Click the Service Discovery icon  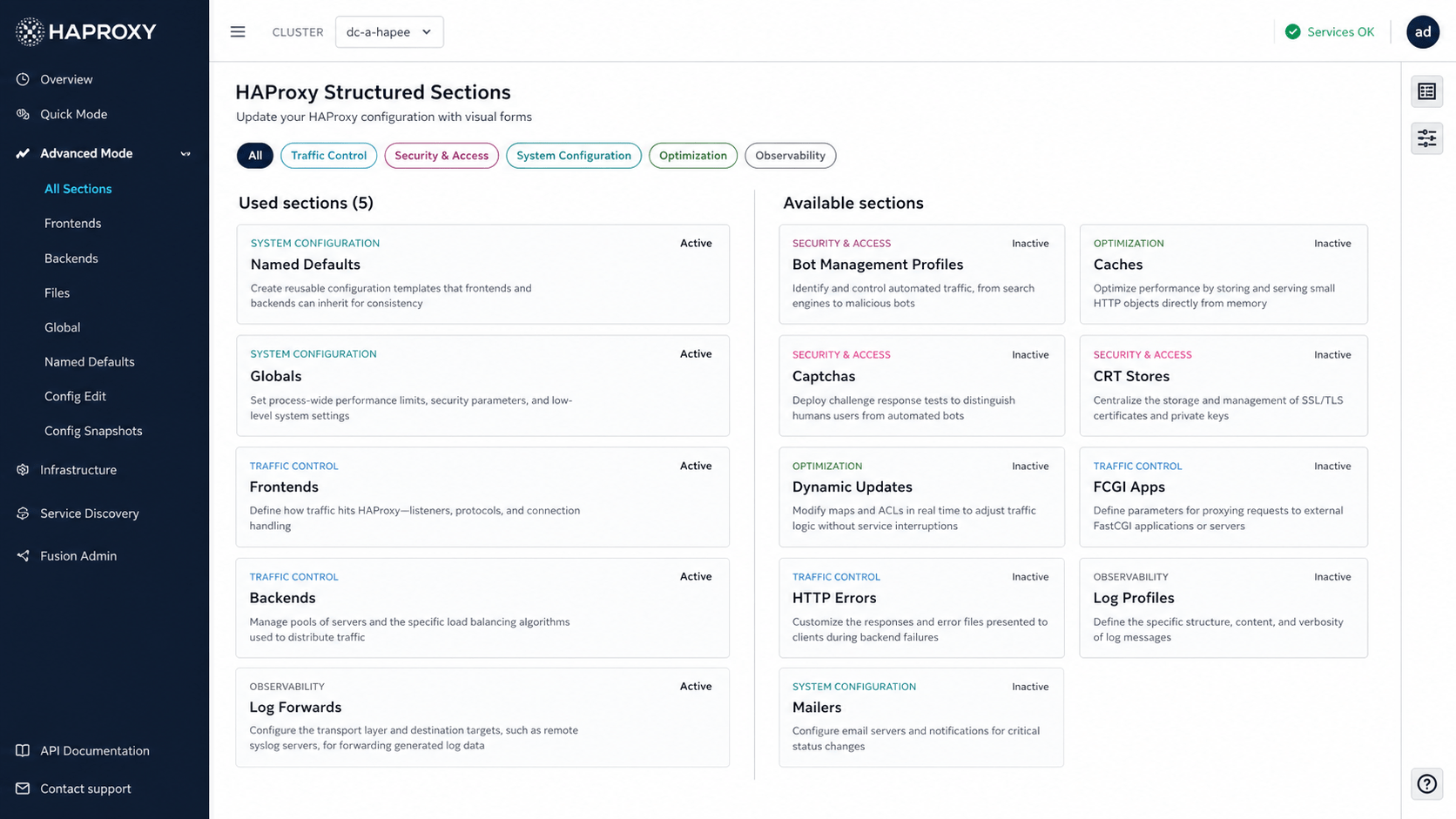point(23,514)
